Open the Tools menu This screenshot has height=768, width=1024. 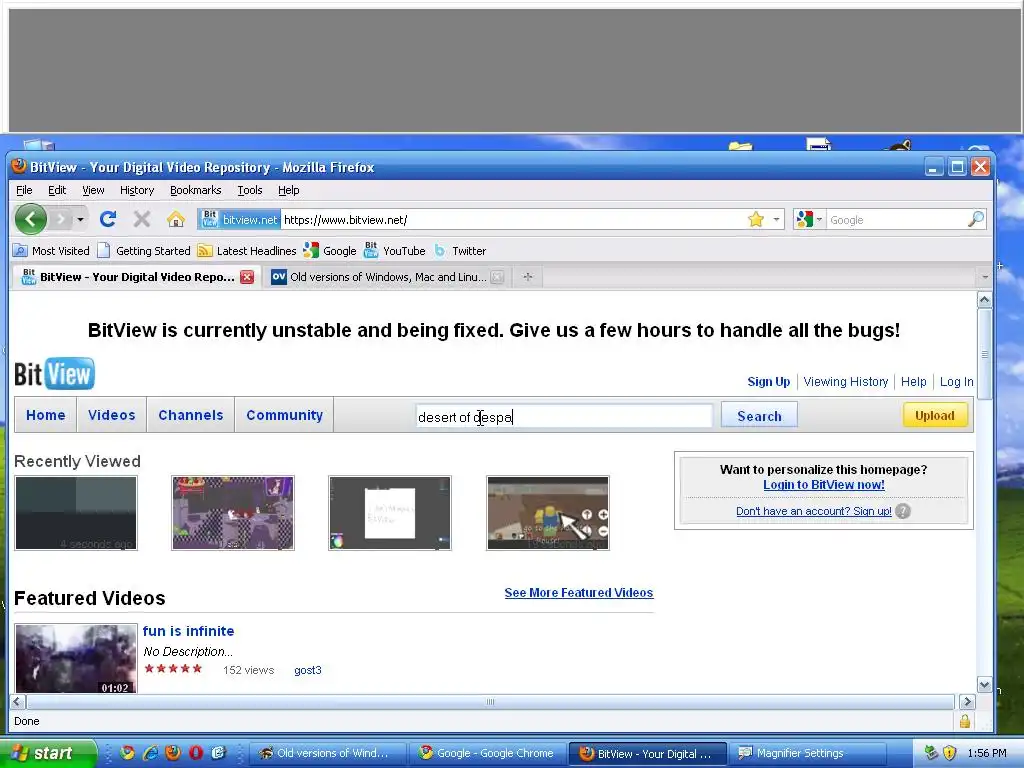pyautogui.click(x=249, y=190)
